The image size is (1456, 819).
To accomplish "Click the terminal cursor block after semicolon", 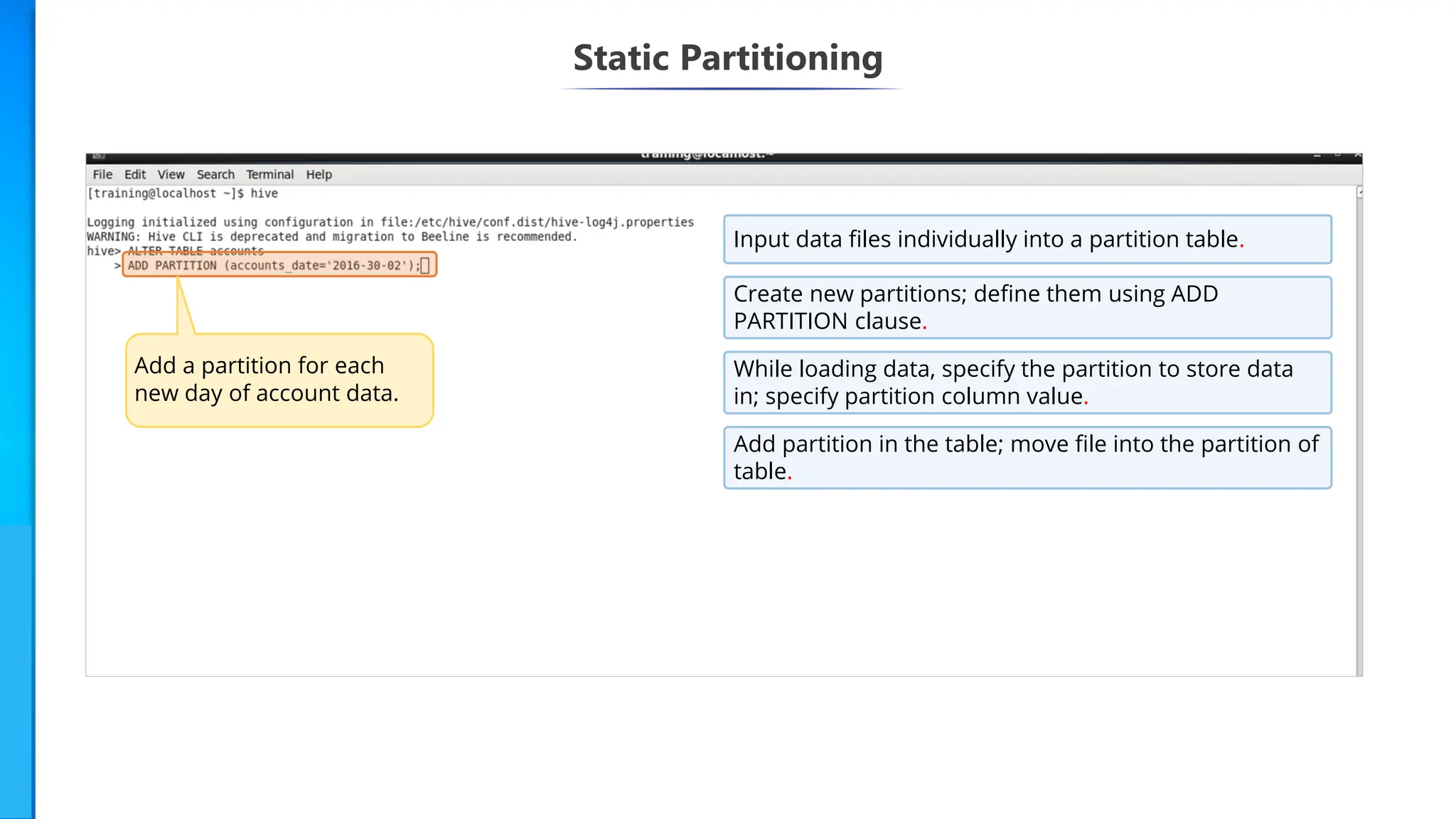I will [425, 266].
